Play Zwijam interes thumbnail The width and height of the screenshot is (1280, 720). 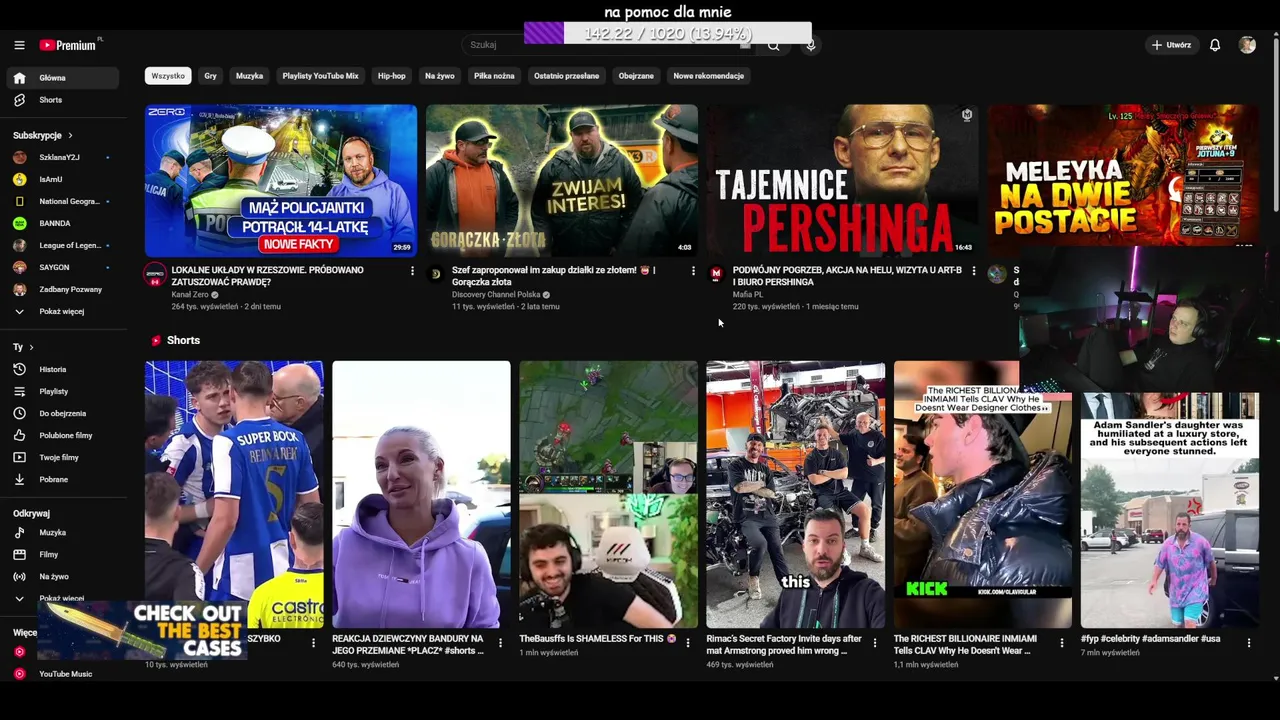(x=562, y=180)
